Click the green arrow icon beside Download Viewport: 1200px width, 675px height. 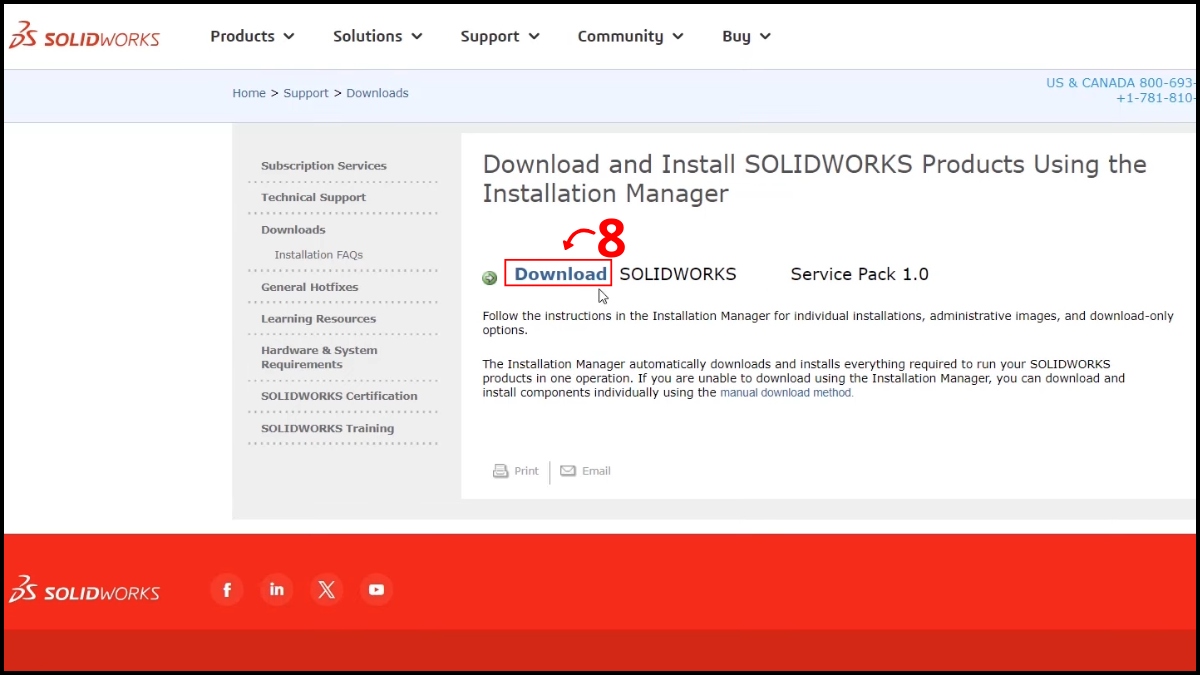490,278
